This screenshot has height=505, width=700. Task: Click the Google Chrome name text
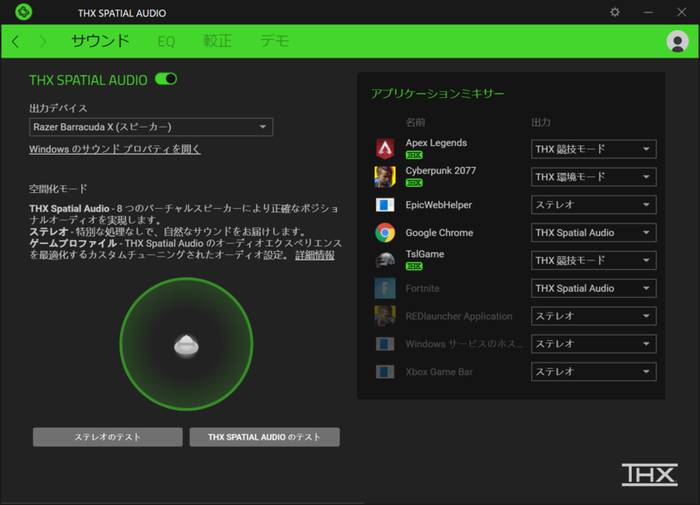pos(439,233)
